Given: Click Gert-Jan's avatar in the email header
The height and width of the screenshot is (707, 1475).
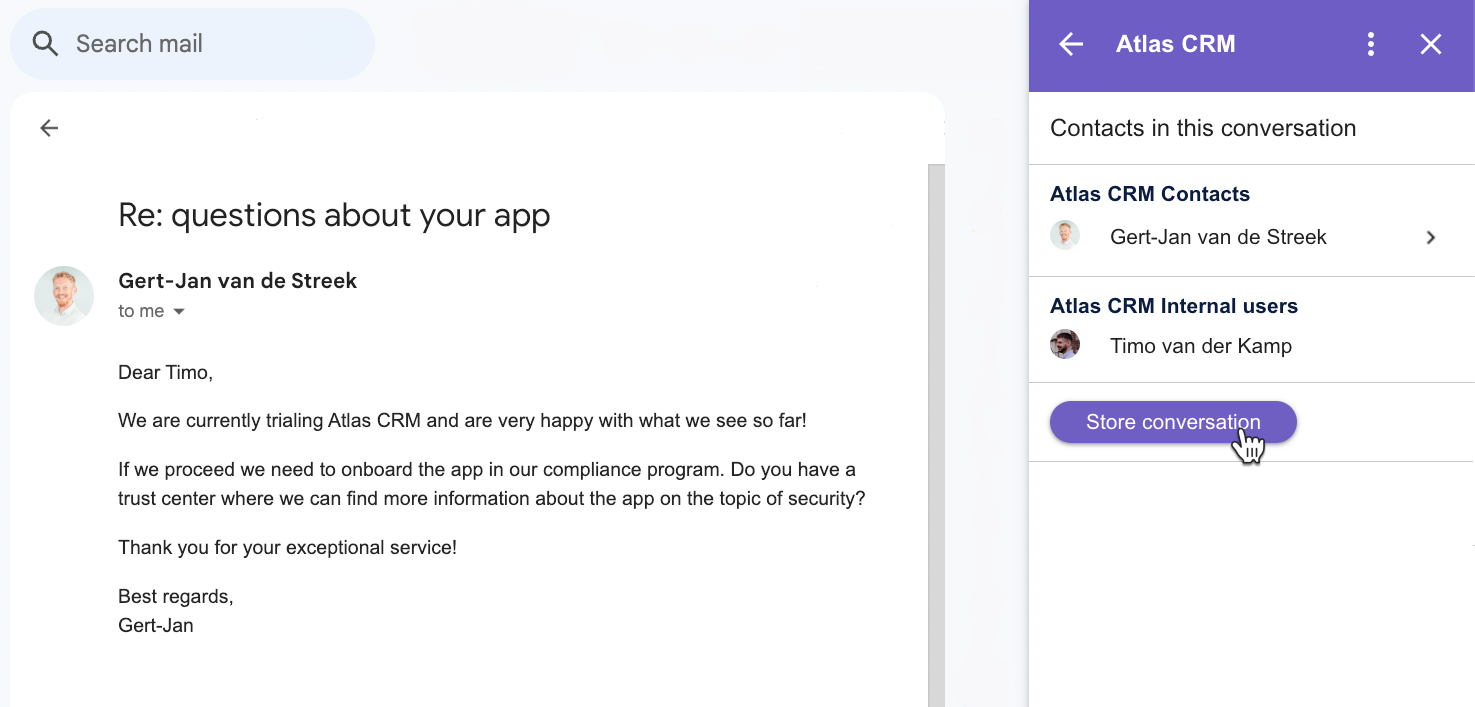Looking at the screenshot, I should tap(64, 296).
